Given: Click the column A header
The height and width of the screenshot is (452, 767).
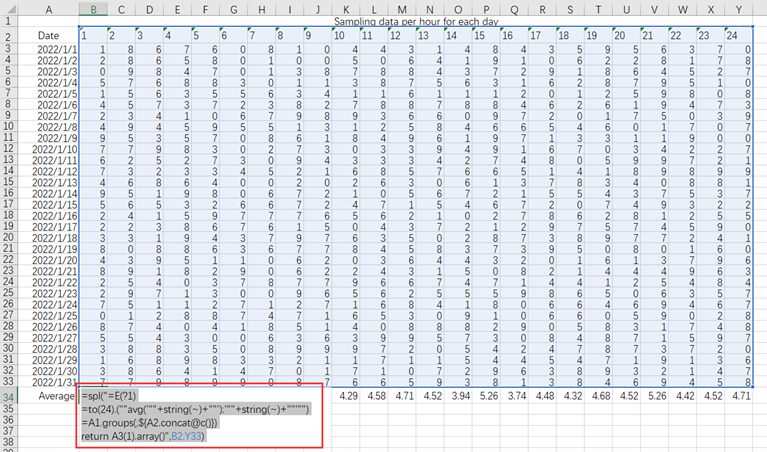Looking at the screenshot, I should click(48, 9).
